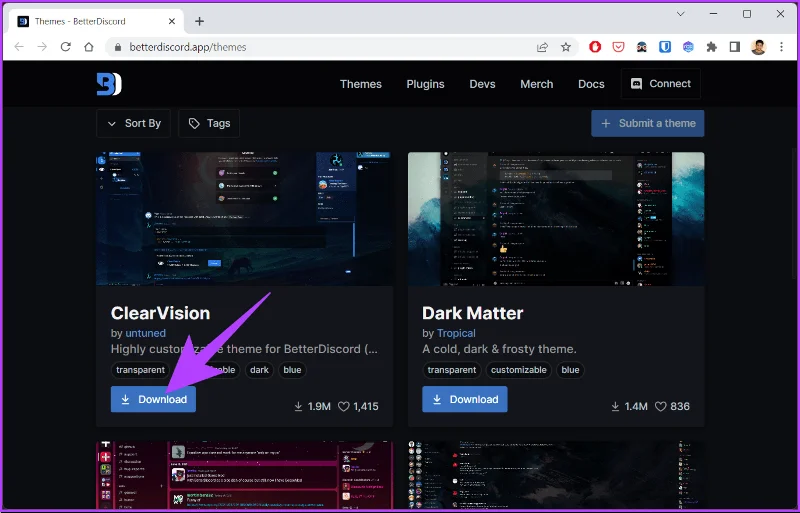Download the ClearVision theme
This screenshot has height=513, width=800.
pos(153,399)
